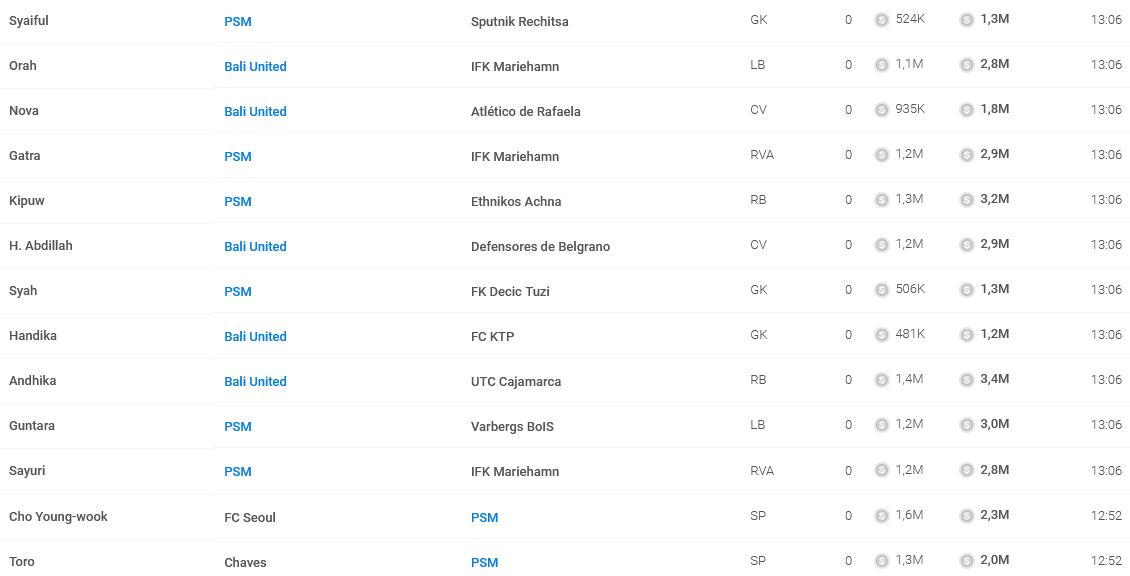Open PSM link in Gatra's row

coord(238,156)
